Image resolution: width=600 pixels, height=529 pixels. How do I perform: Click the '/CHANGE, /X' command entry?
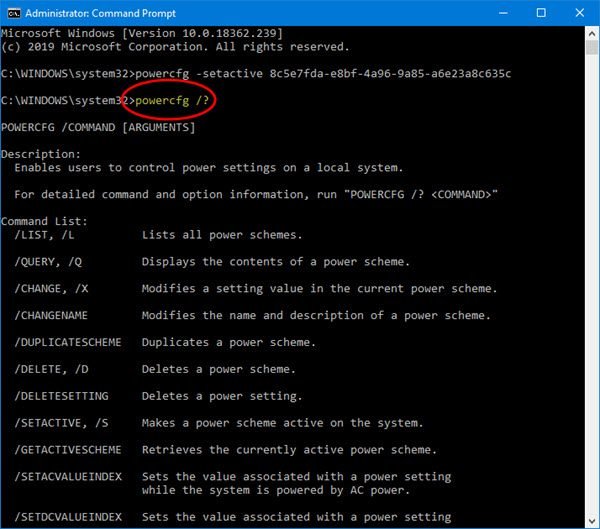(x=51, y=289)
